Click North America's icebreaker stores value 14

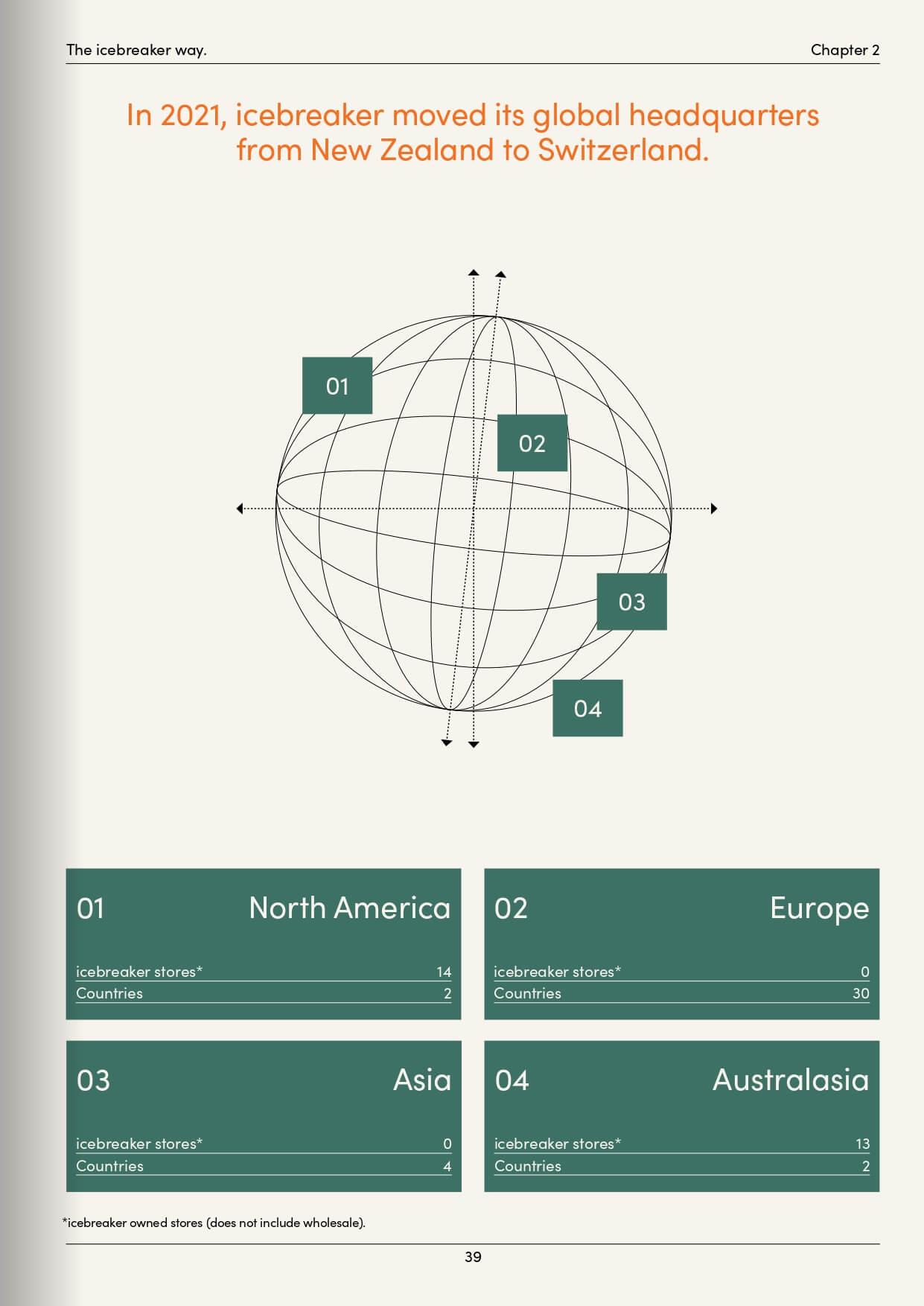pyautogui.click(x=444, y=972)
